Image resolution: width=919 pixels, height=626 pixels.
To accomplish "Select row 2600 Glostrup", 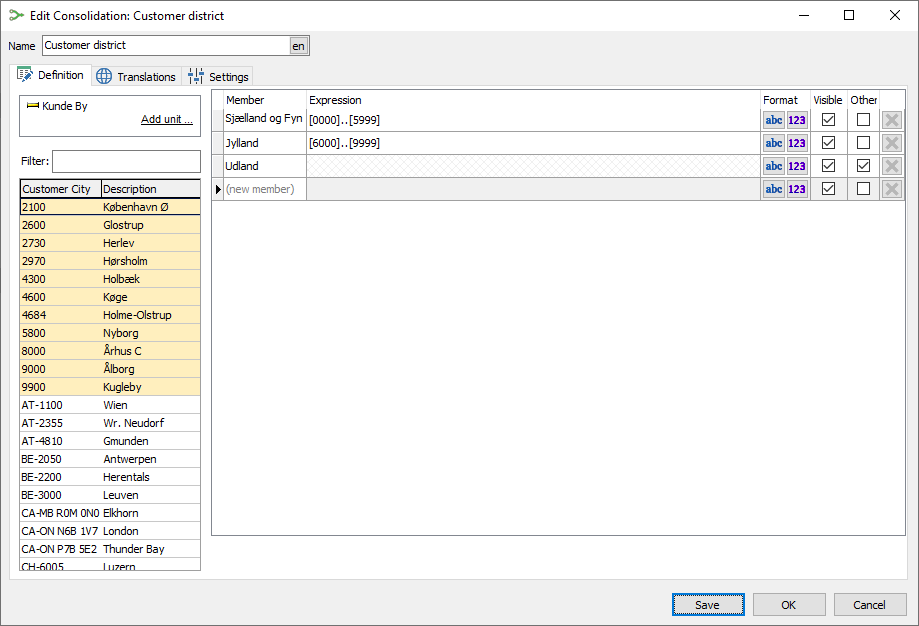I will [110, 225].
